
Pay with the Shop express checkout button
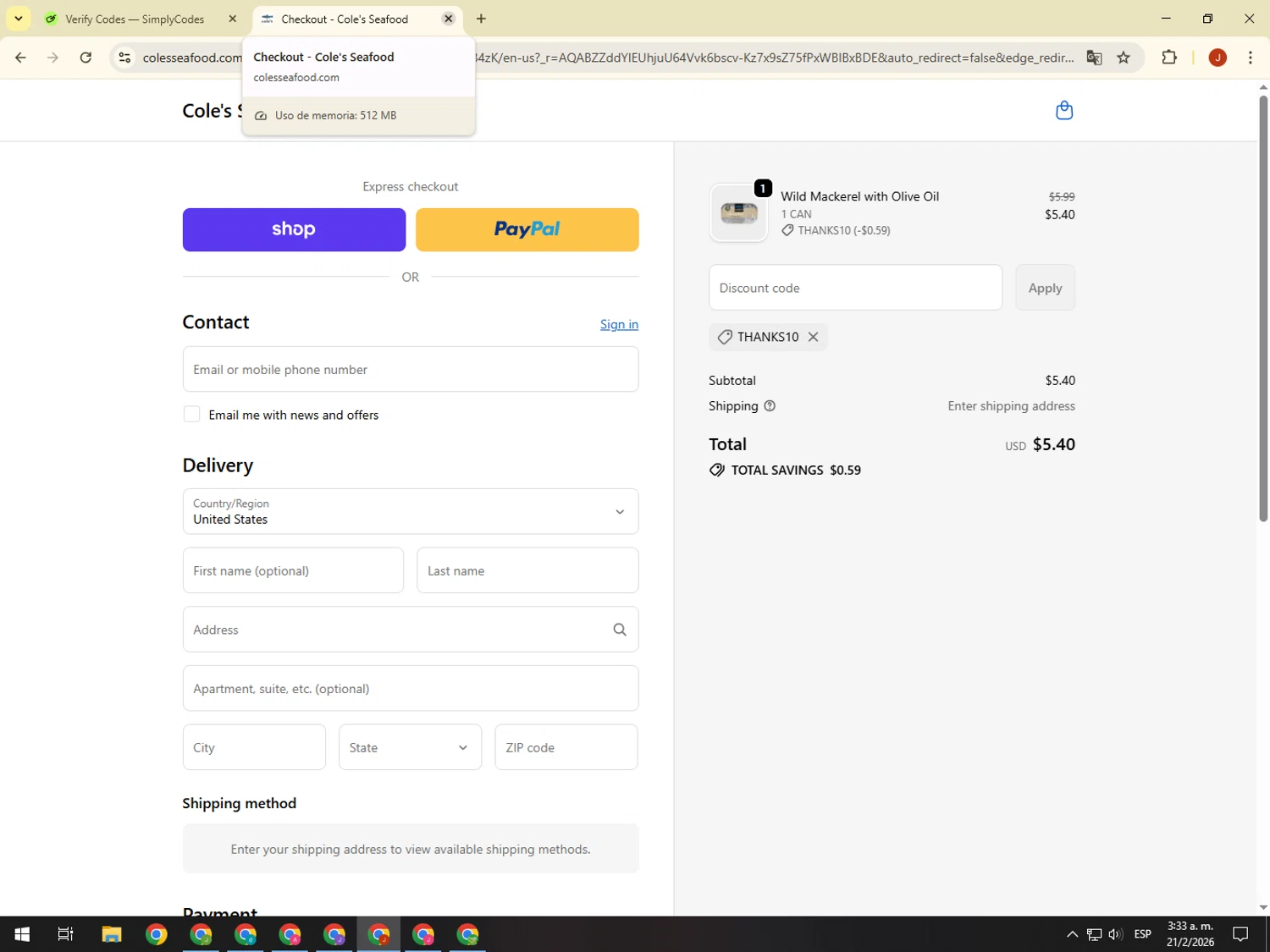pyautogui.click(x=294, y=229)
